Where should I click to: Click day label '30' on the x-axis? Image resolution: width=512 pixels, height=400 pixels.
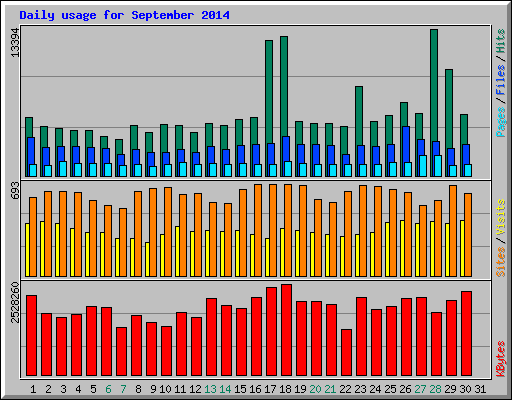point(465,389)
